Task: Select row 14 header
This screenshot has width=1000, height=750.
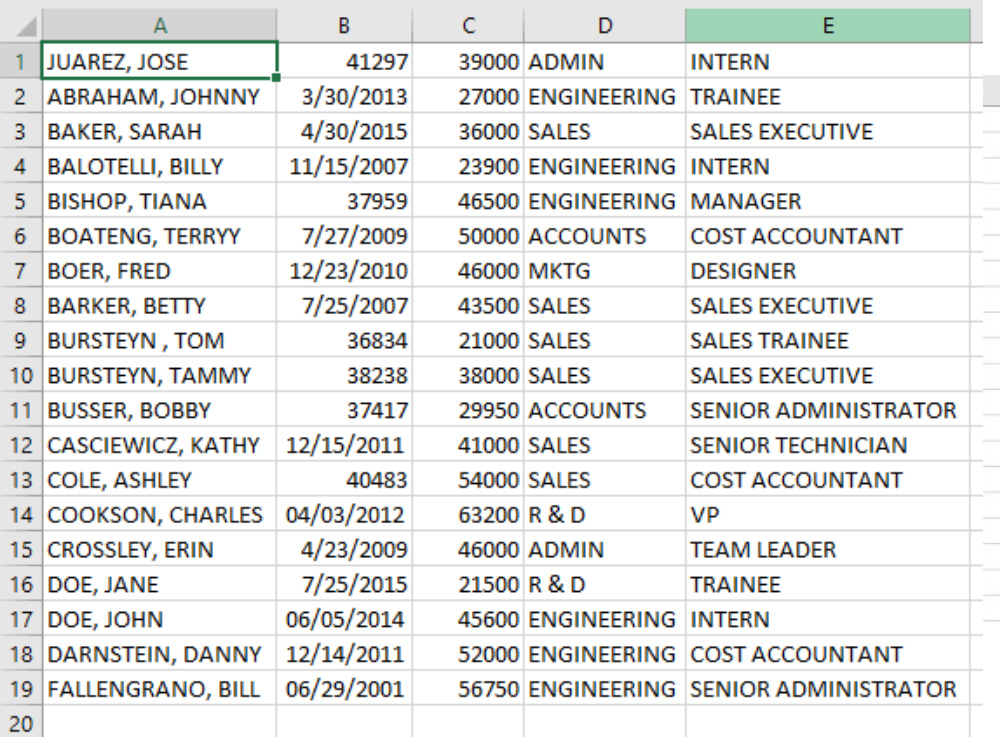Action: [x=20, y=515]
